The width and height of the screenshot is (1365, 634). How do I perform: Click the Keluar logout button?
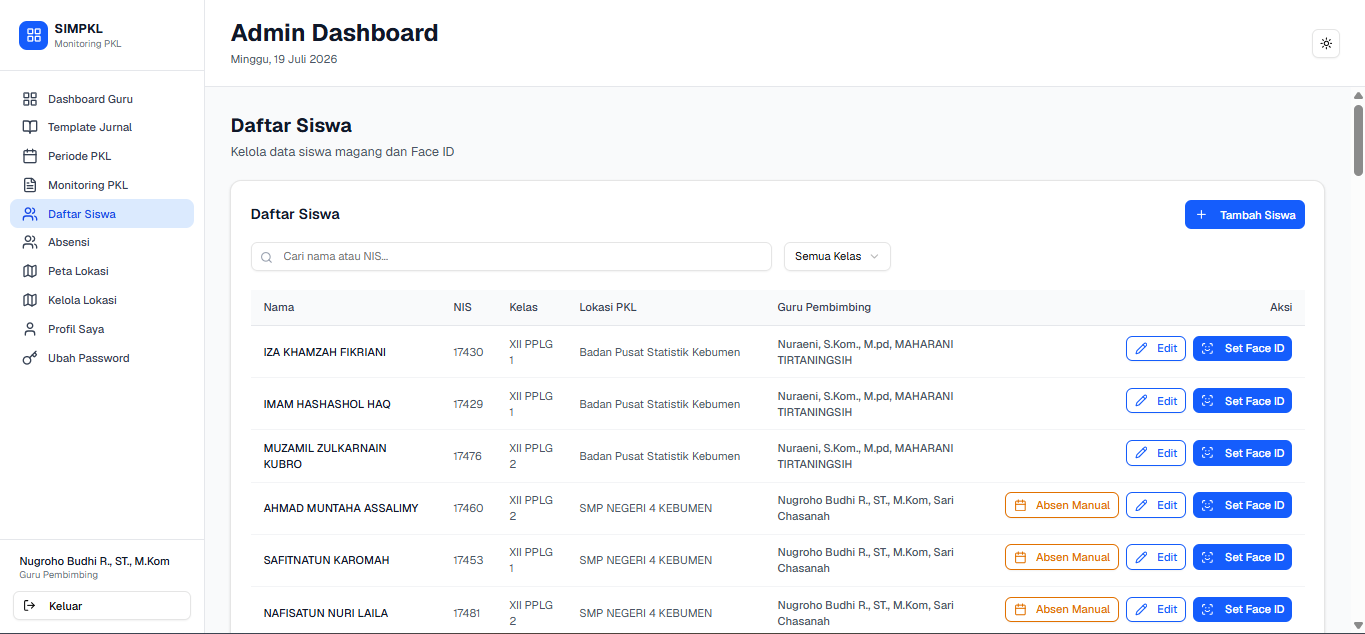point(102,606)
